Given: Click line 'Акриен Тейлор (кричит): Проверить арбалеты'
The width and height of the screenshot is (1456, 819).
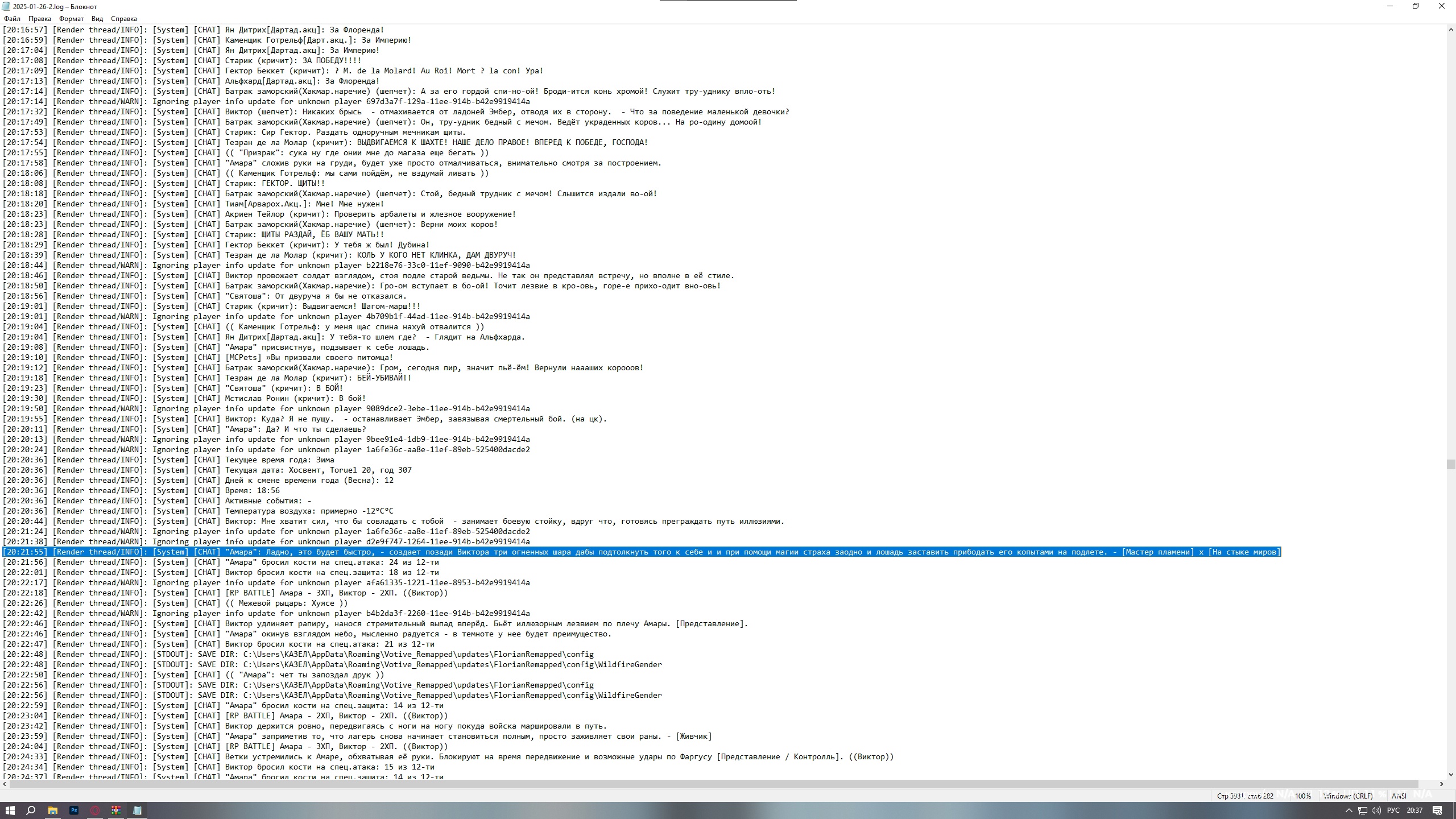Looking at the screenshot, I should 259,214.
